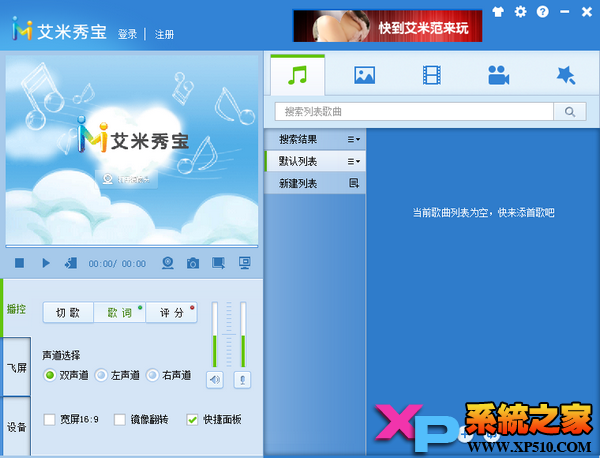The image size is (600, 458).
Task: Click the skin (shirt) icon
Action: [x=498, y=12]
